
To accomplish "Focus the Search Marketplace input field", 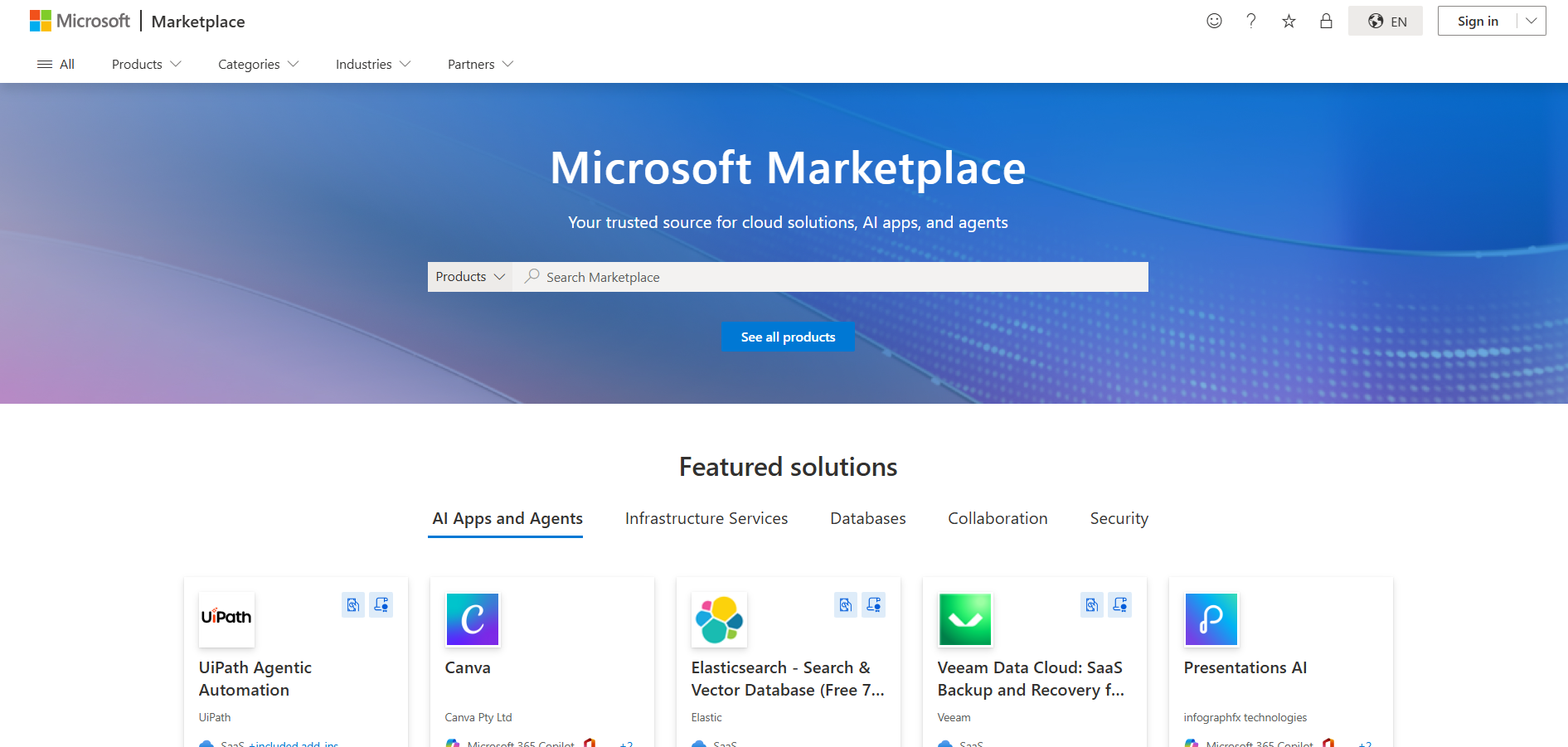I will [830, 277].
